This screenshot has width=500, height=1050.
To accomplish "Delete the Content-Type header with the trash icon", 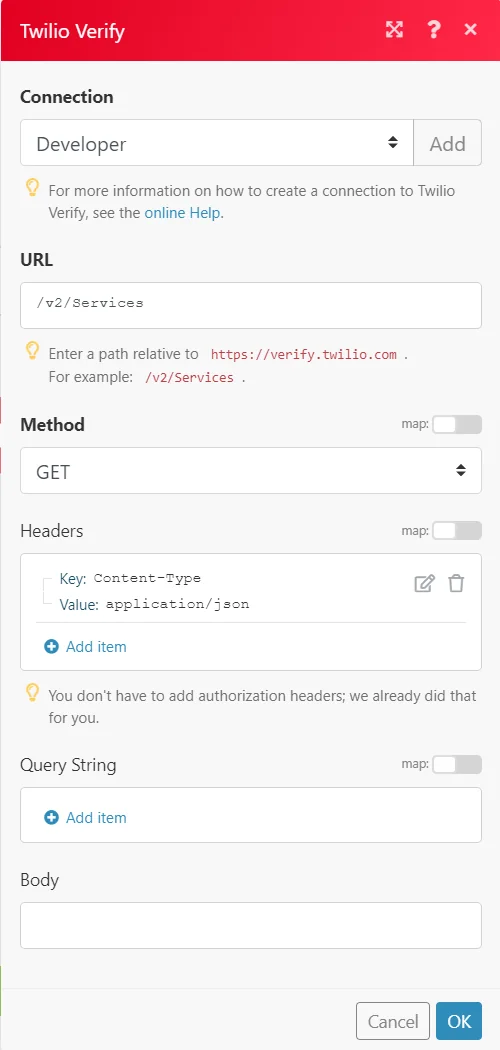I will click(x=456, y=583).
